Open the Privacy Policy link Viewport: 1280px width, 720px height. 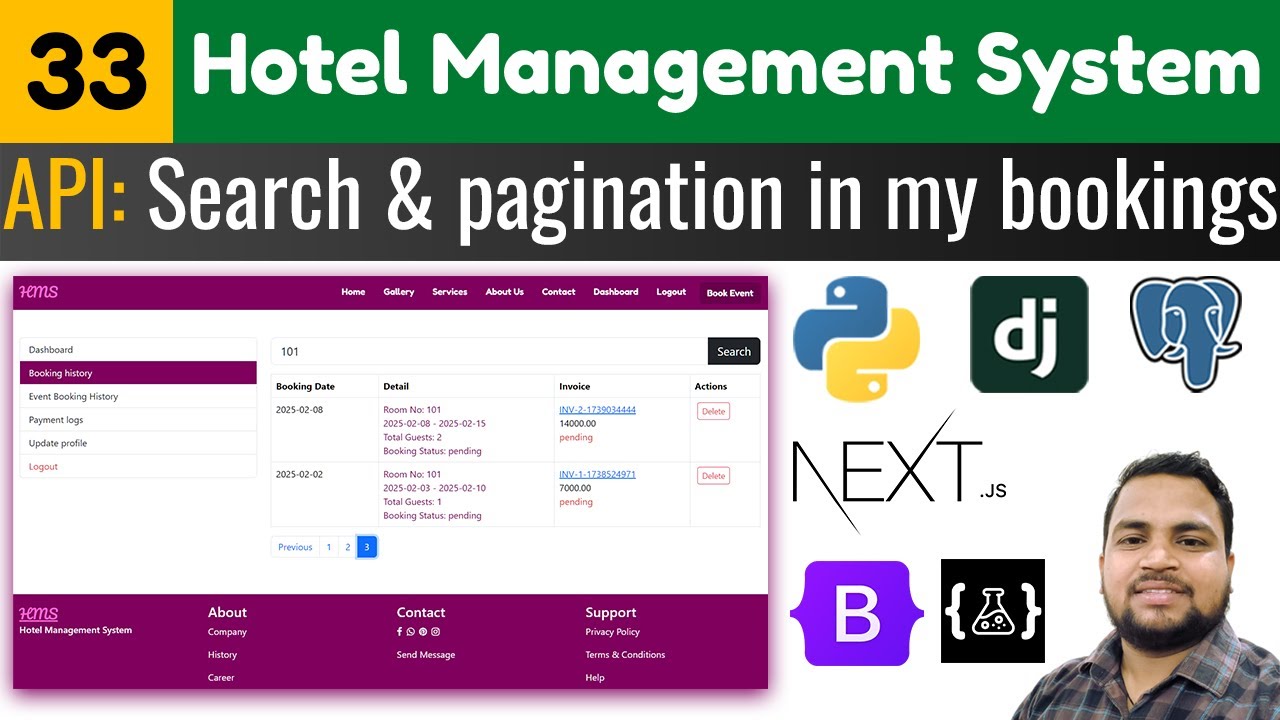click(612, 632)
